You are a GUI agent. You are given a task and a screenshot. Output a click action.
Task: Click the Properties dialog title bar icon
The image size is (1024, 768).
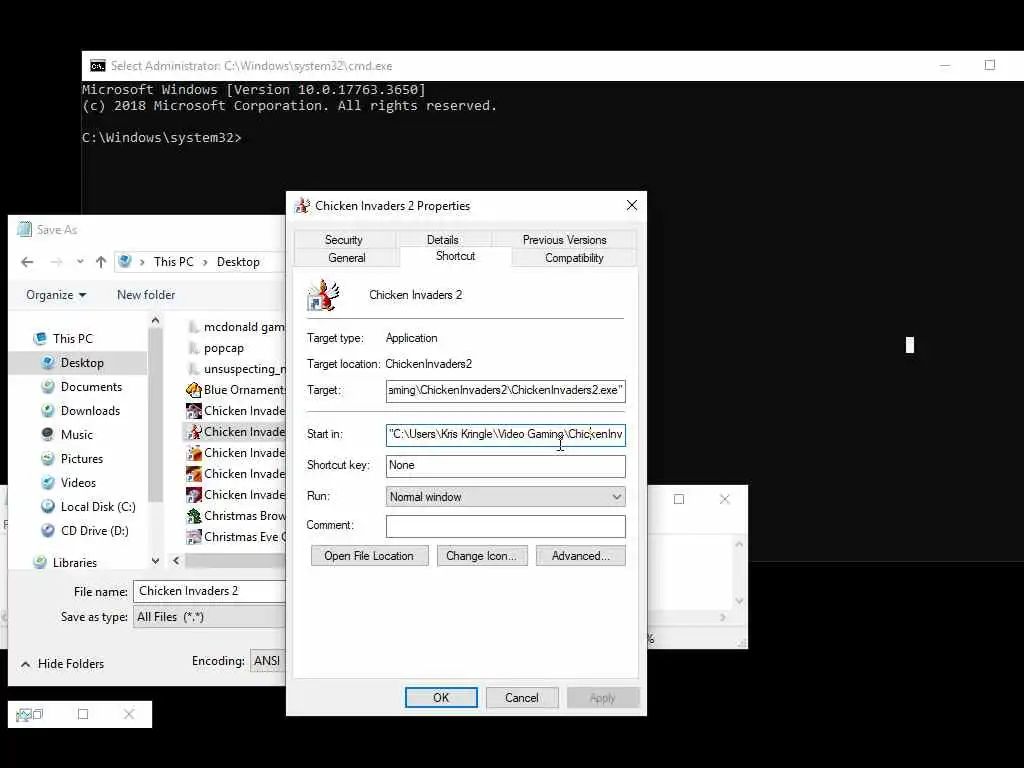click(x=302, y=206)
